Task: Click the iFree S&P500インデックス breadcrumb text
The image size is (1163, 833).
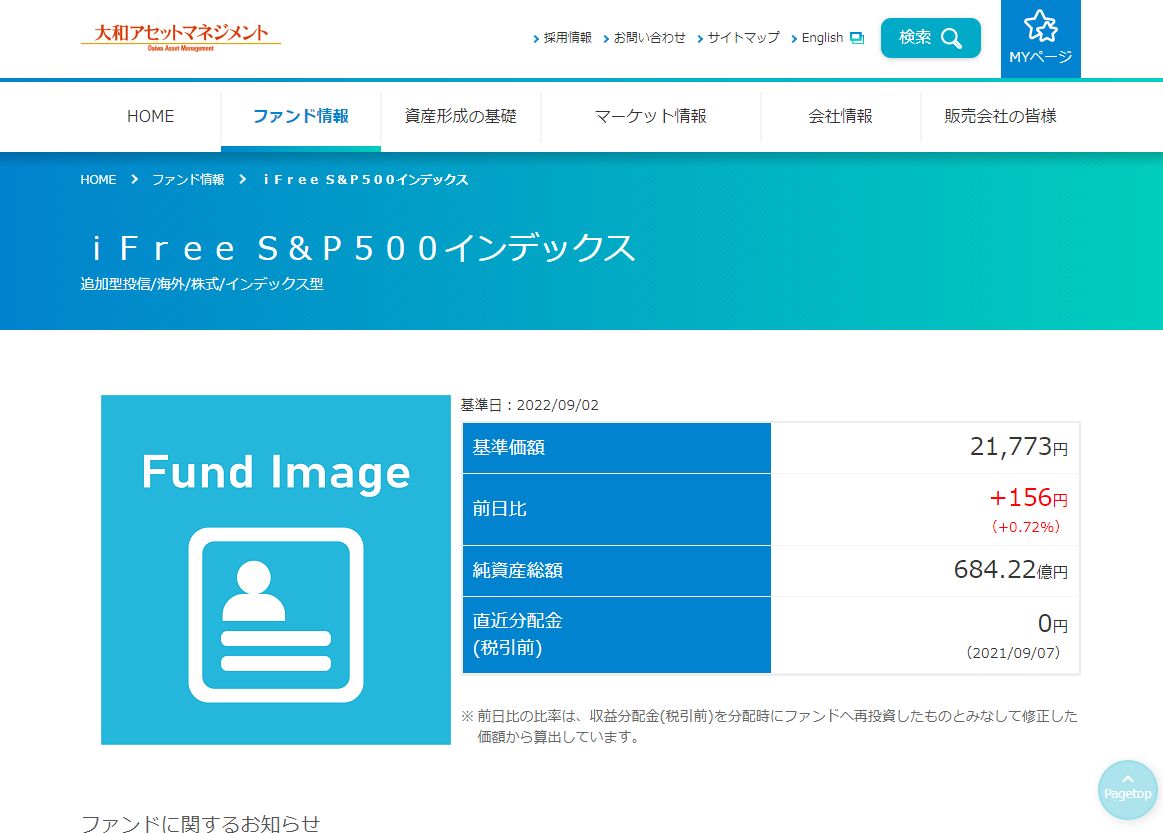Action: click(x=366, y=180)
